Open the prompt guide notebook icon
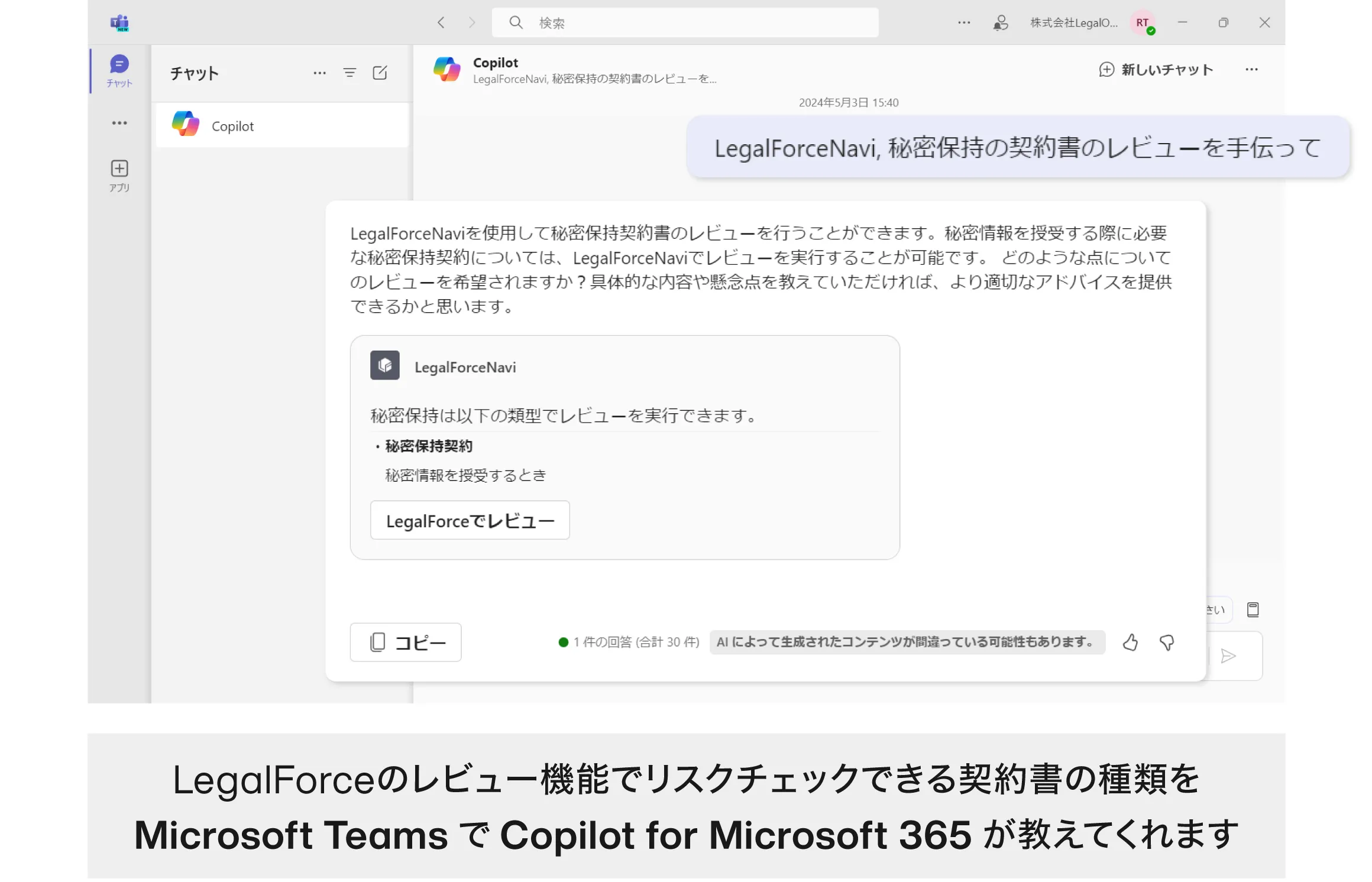Screen dimensions: 1372x882 click(1253, 609)
